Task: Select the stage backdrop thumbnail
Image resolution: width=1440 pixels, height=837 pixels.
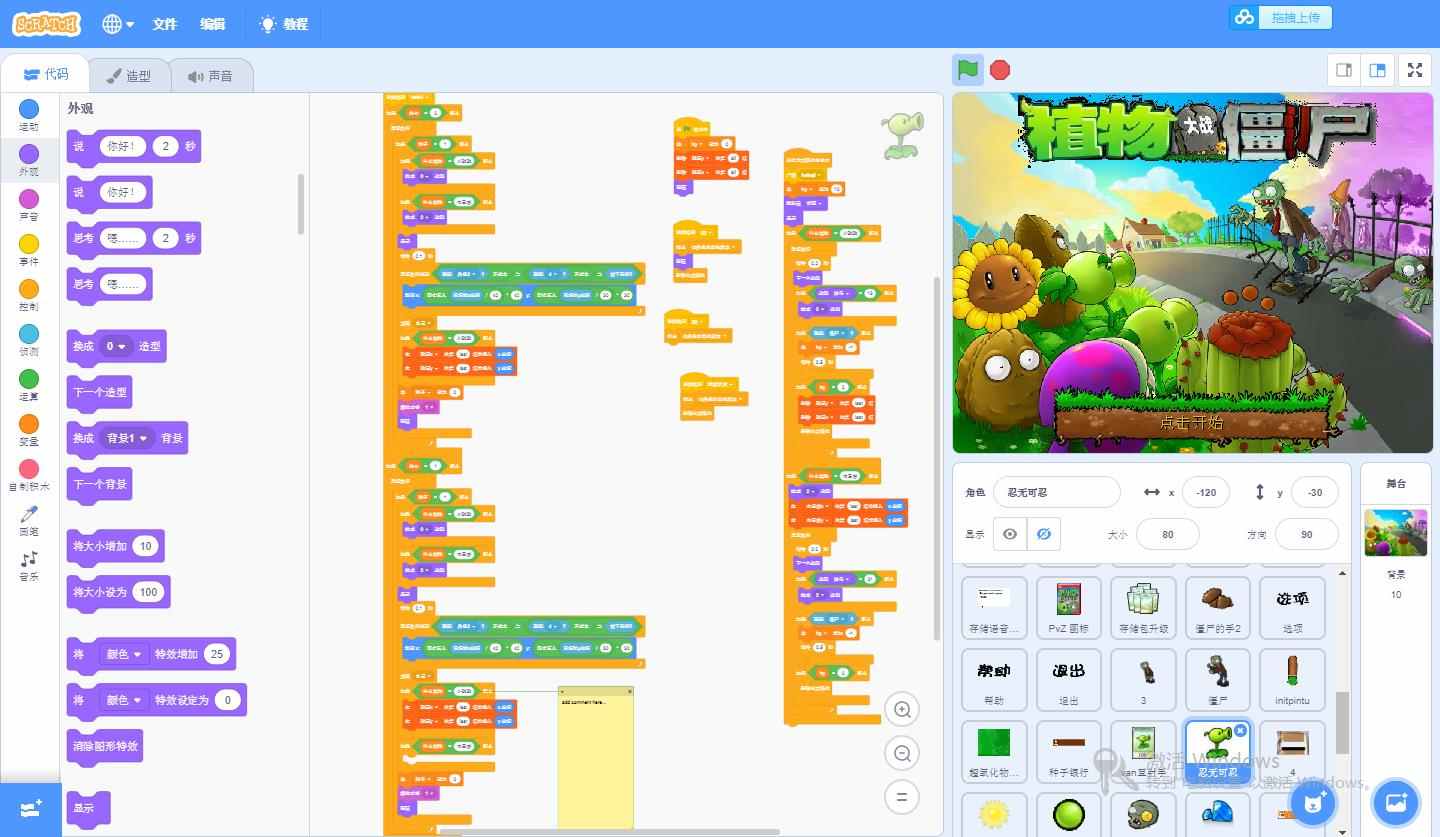Action: [x=1395, y=533]
